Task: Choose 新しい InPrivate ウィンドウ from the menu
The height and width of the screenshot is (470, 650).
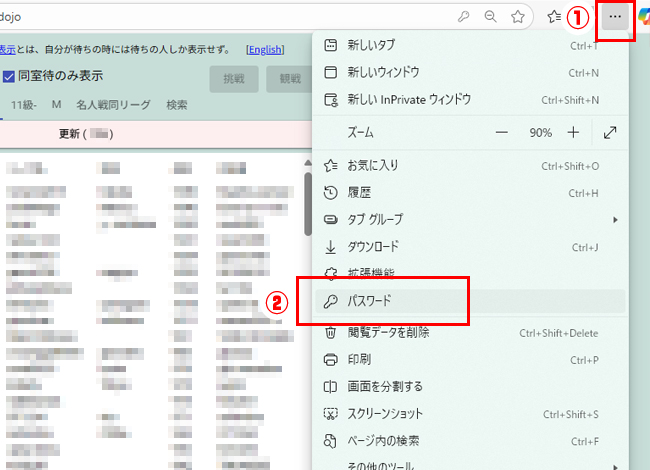Action: click(x=470, y=100)
